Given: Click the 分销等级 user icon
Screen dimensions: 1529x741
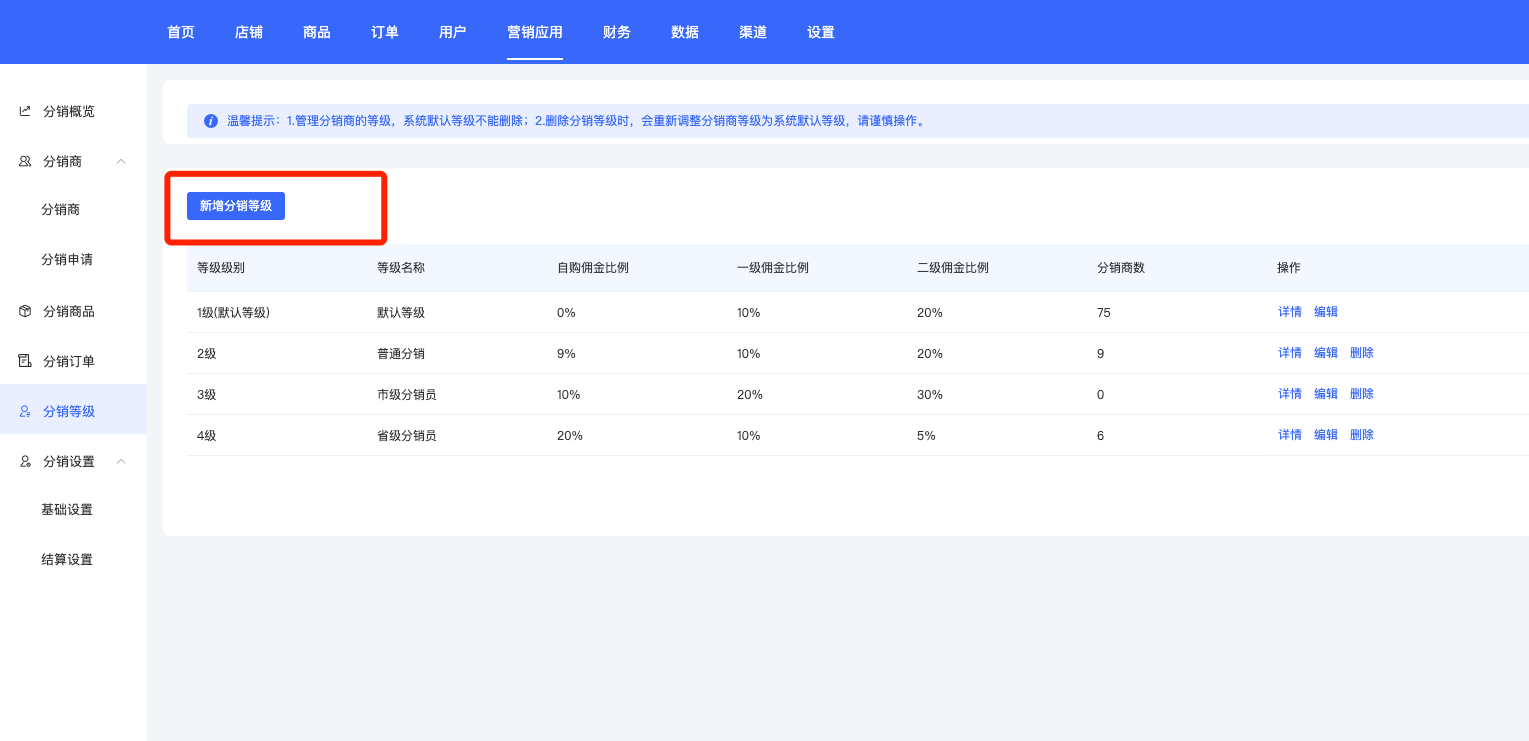Looking at the screenshot, I should [x=25, y=411].
